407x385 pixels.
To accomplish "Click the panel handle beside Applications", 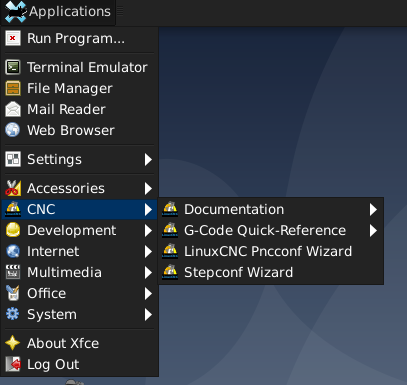I will coord(120,11).
